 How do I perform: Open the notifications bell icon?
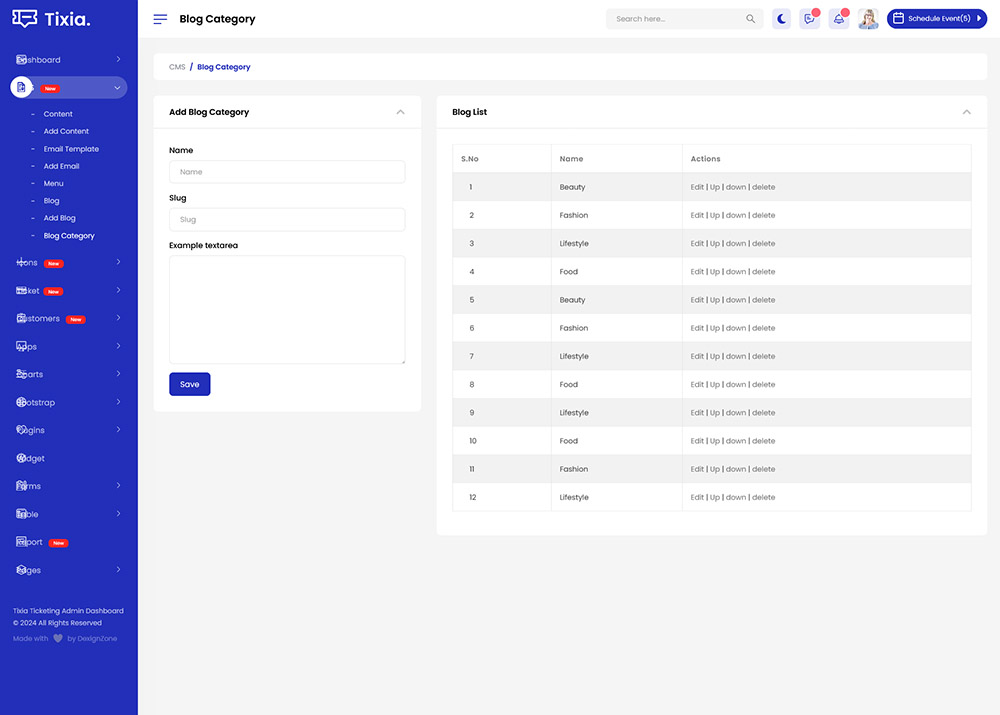point(839,19)
